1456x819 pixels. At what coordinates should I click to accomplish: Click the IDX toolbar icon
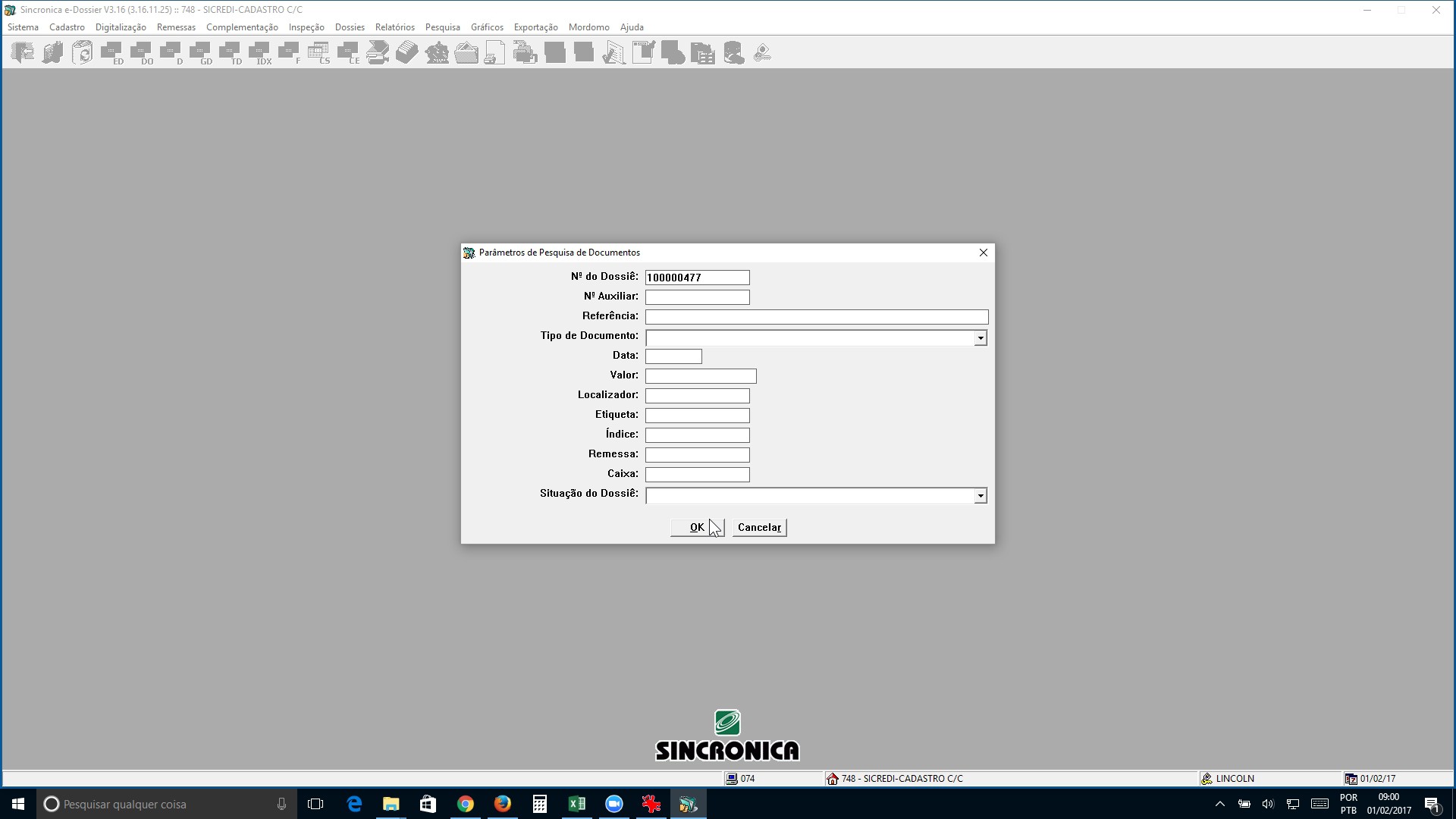pyautogui.click(x=260, y=53)
